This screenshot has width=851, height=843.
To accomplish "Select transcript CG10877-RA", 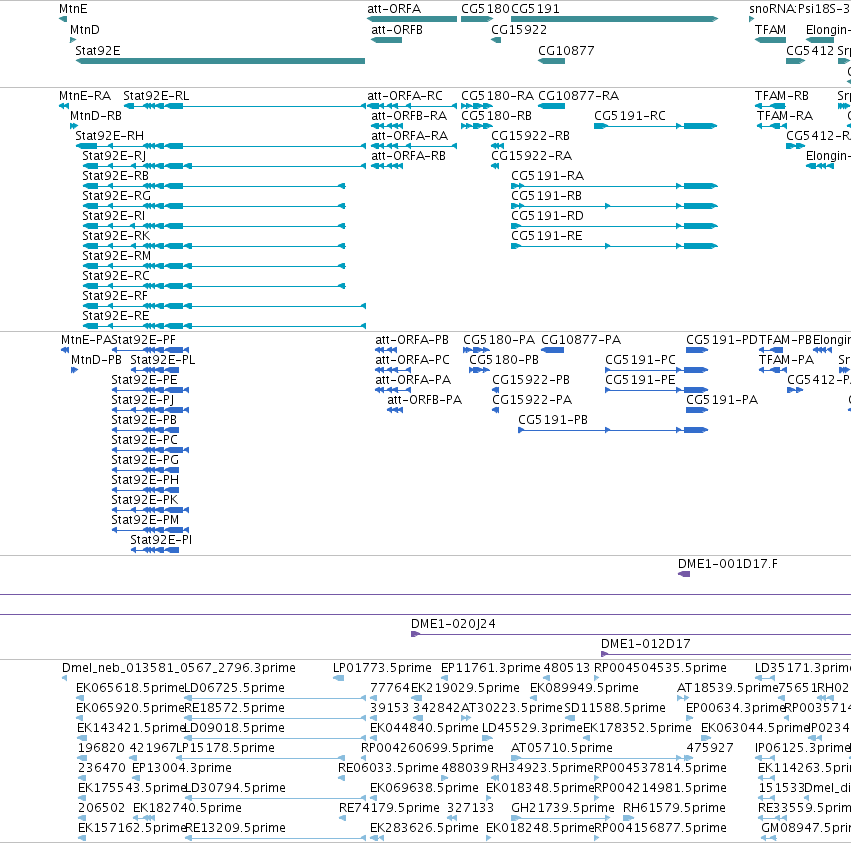I will point(551,106).
